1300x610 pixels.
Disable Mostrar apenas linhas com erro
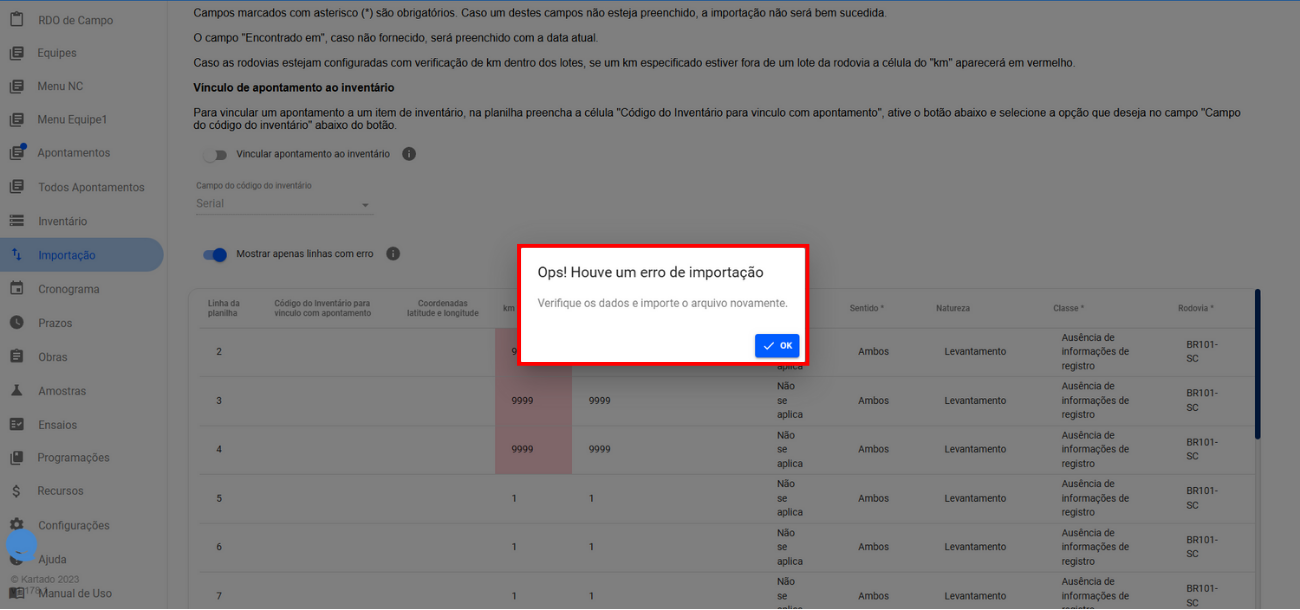coord(215,254)
